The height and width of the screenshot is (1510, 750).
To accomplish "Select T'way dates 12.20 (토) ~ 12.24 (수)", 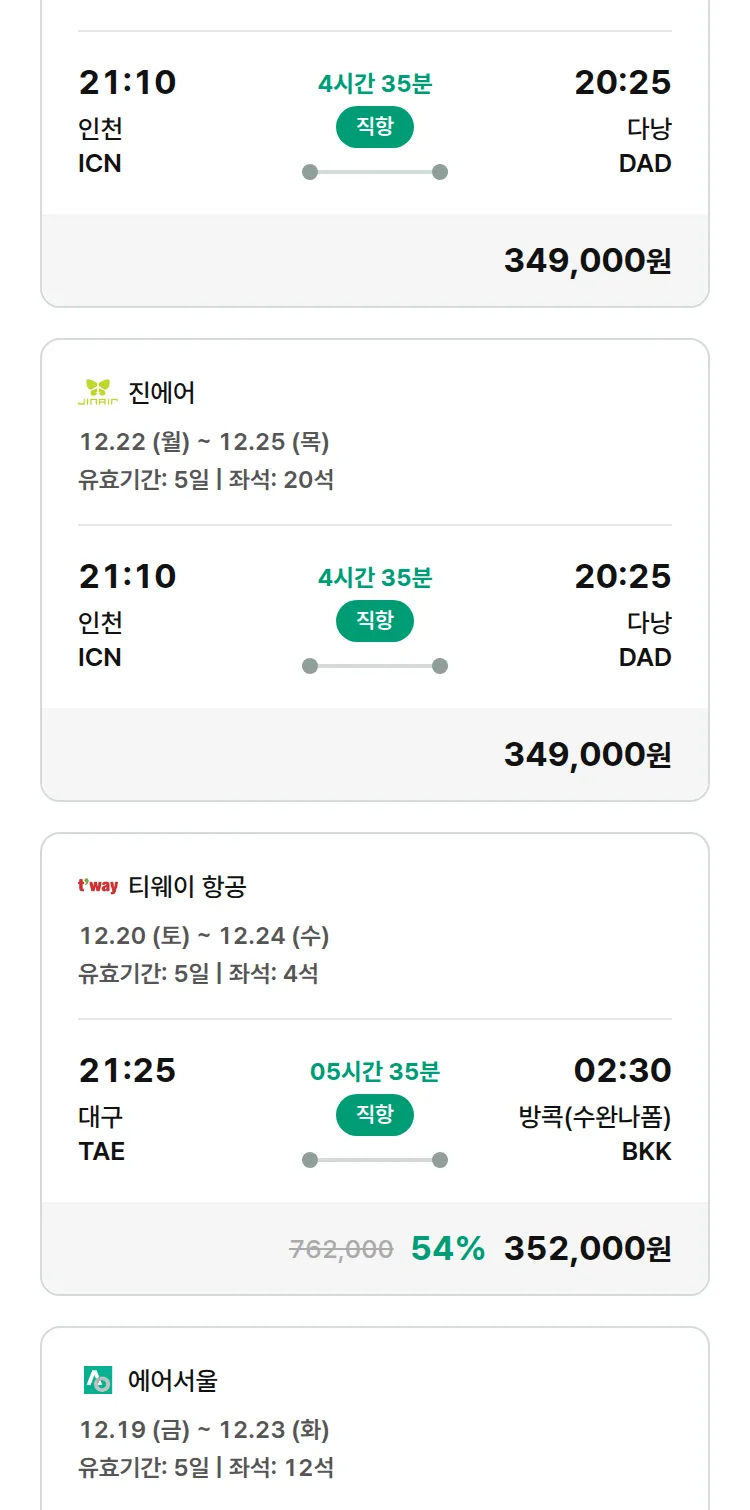I will point(204,936).
